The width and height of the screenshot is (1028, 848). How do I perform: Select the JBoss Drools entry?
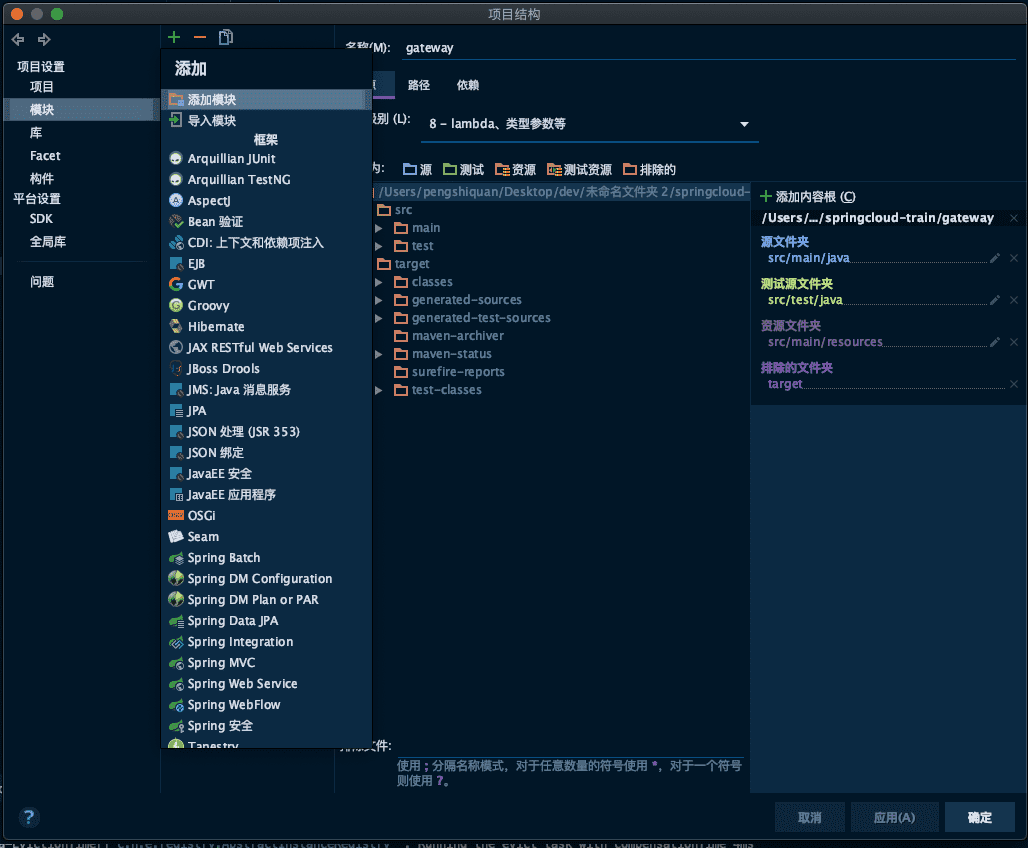[266, 369]
